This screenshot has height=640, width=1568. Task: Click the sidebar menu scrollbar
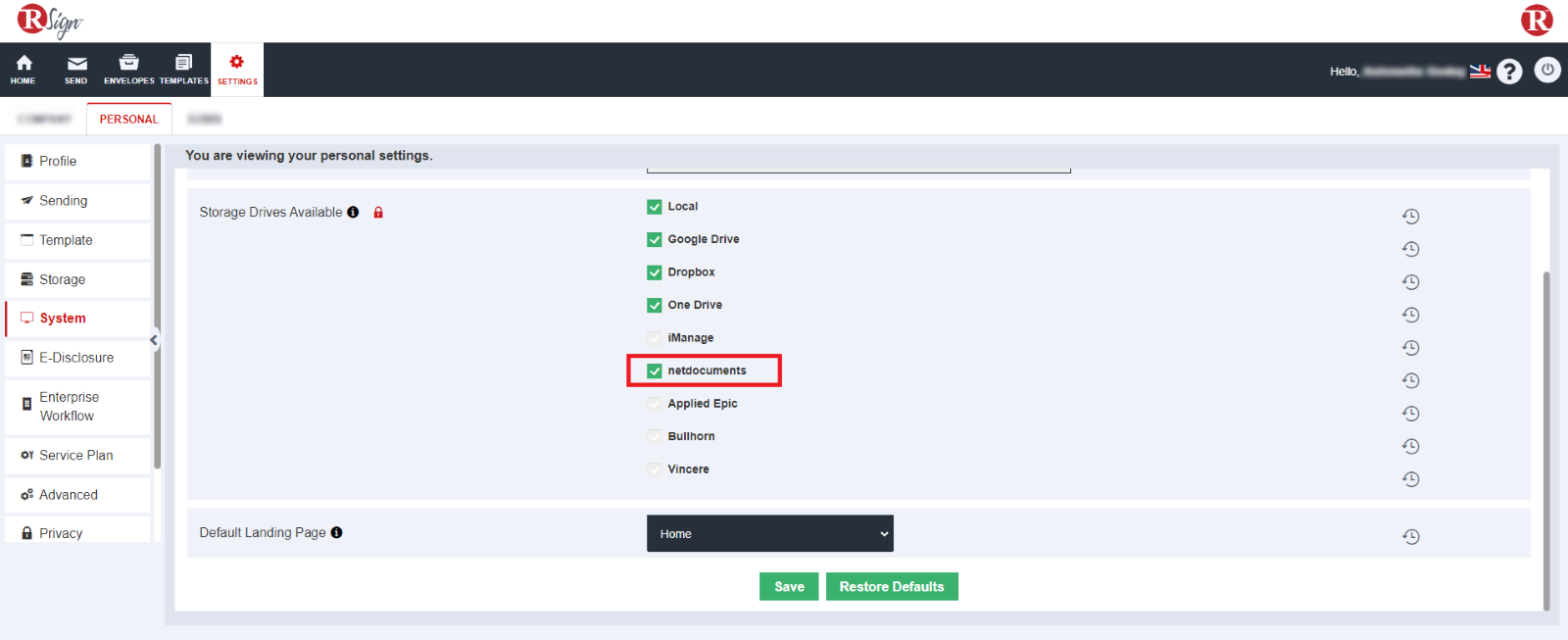click(x=157, y=306)
